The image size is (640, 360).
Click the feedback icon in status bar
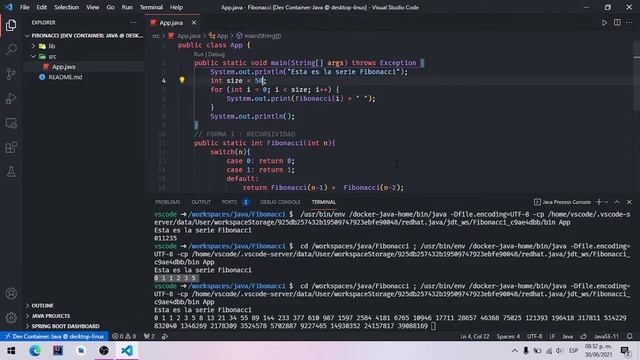pos(584,336)
